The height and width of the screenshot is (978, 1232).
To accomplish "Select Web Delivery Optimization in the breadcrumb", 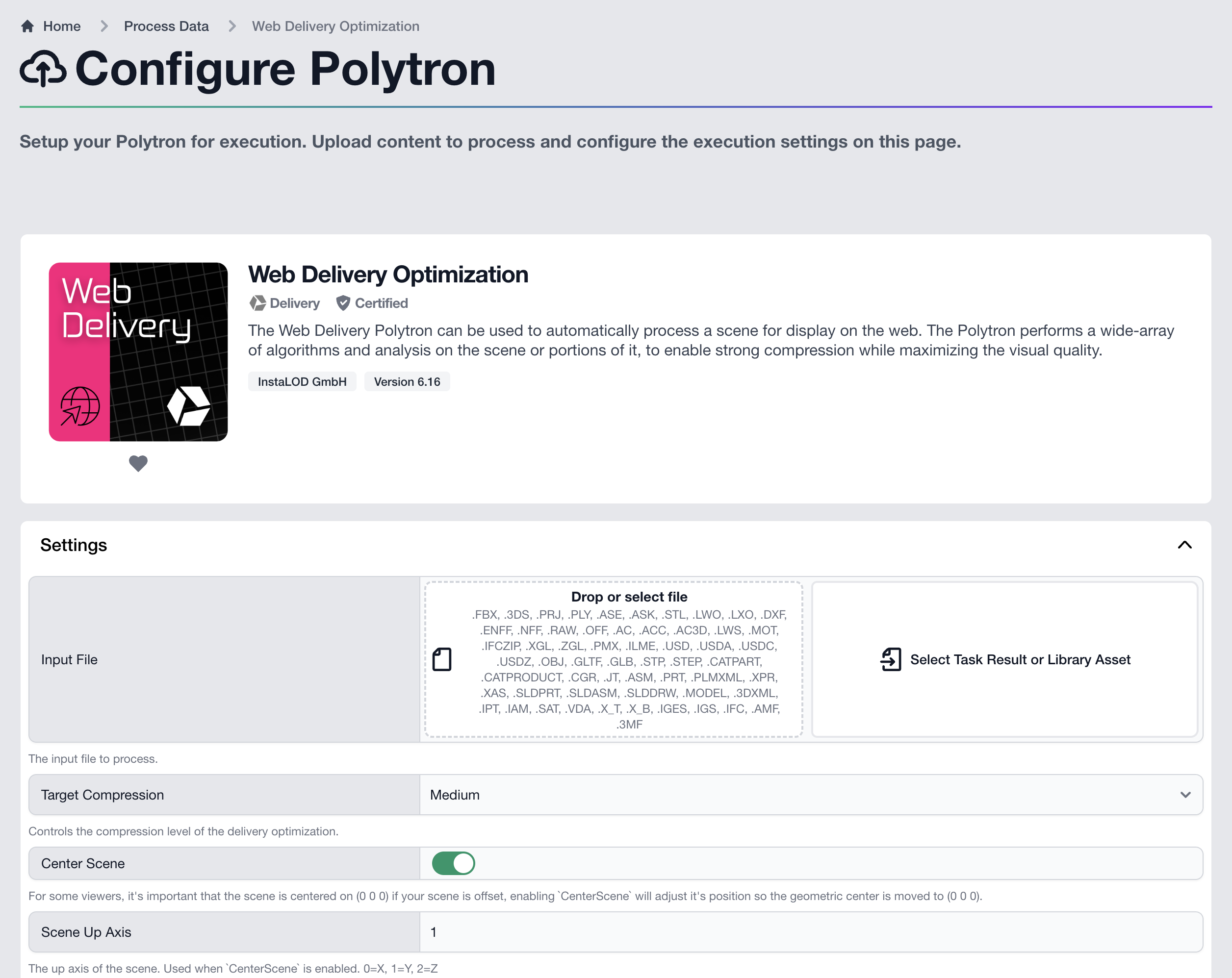I will (335, 25).
